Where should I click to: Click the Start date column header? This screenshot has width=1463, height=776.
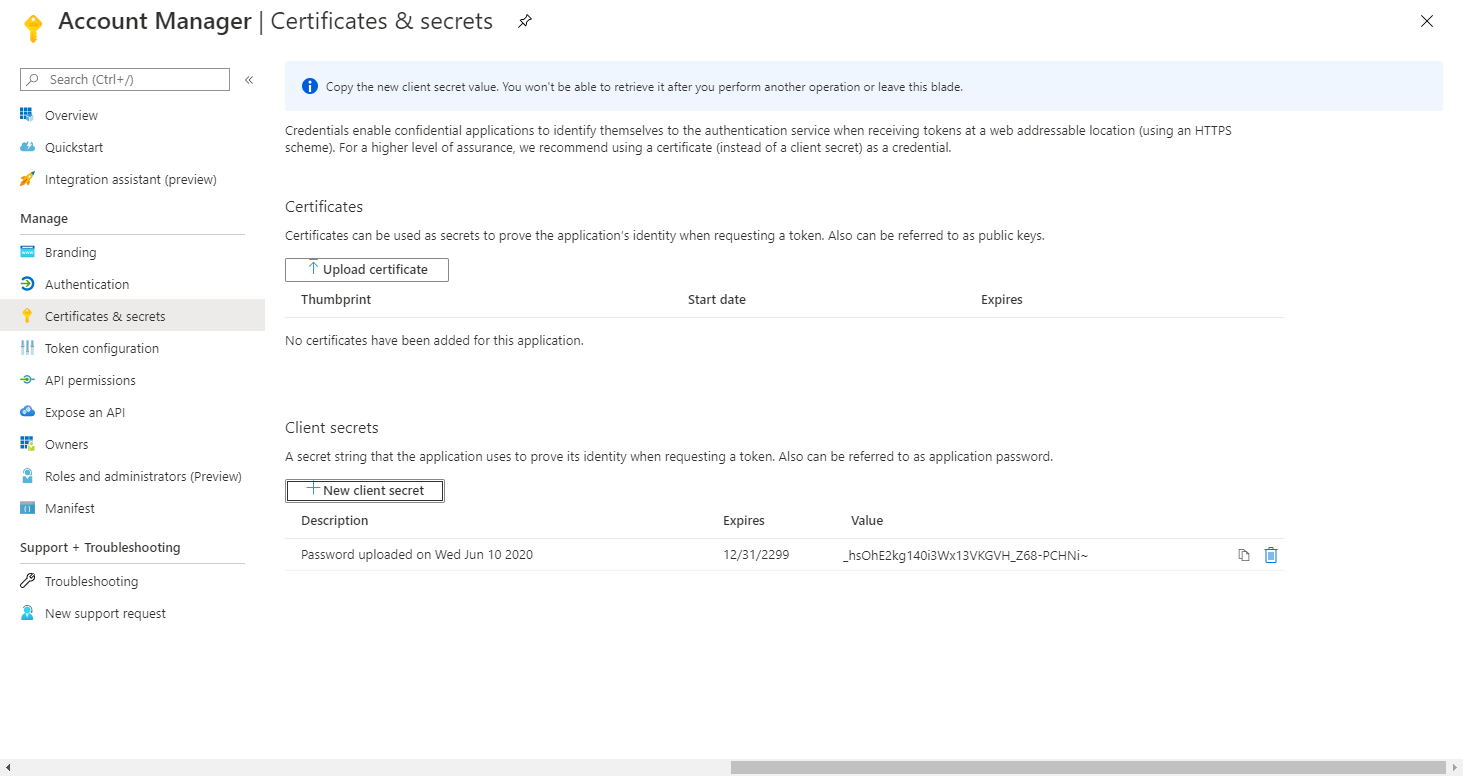pyautogui.click(x=717, y=299)
